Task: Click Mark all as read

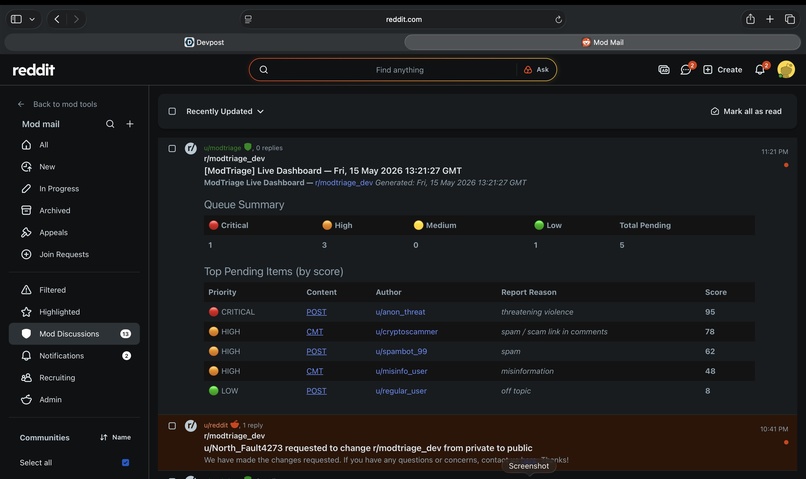Action: [x=746, y=111]
